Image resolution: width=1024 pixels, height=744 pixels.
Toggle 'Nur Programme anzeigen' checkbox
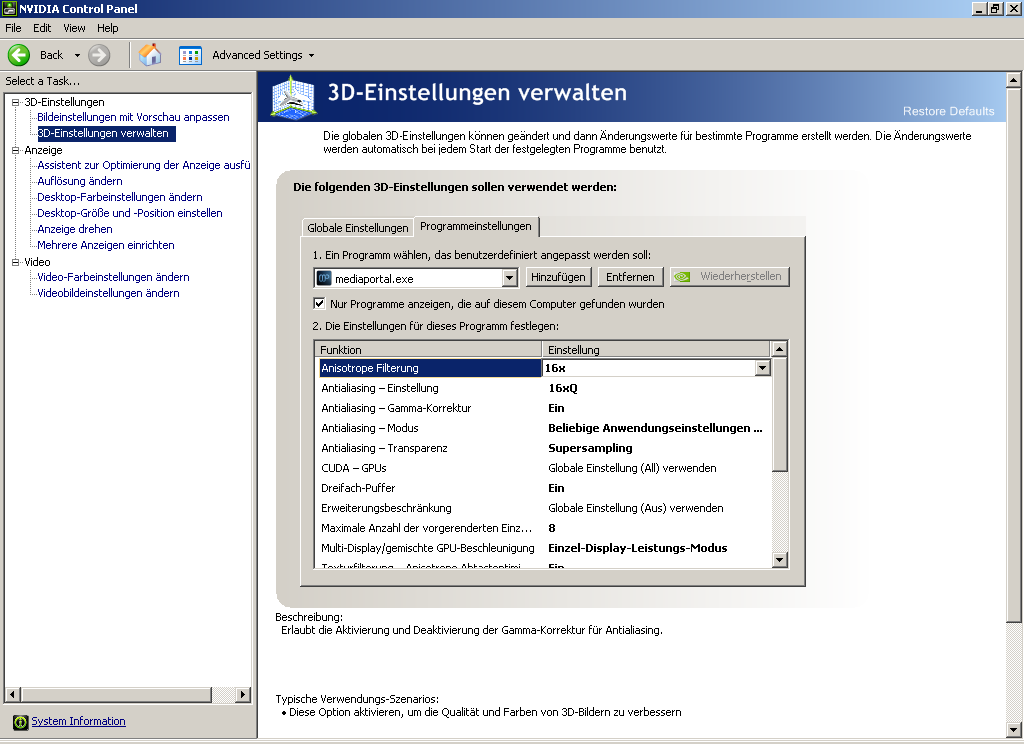pos(320,304)
